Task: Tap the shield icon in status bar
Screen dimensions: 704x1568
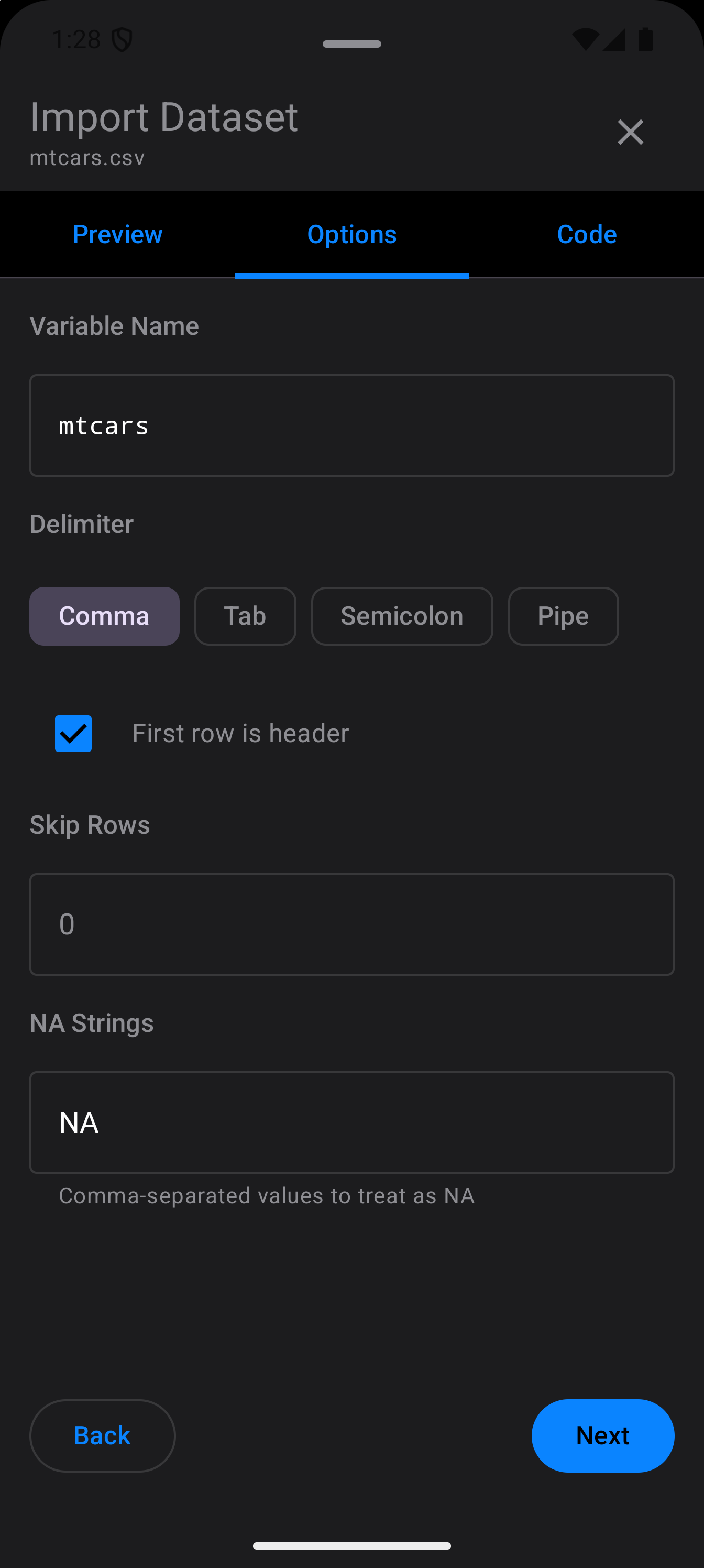Action: pyautogui.click(x=122, y=40)
